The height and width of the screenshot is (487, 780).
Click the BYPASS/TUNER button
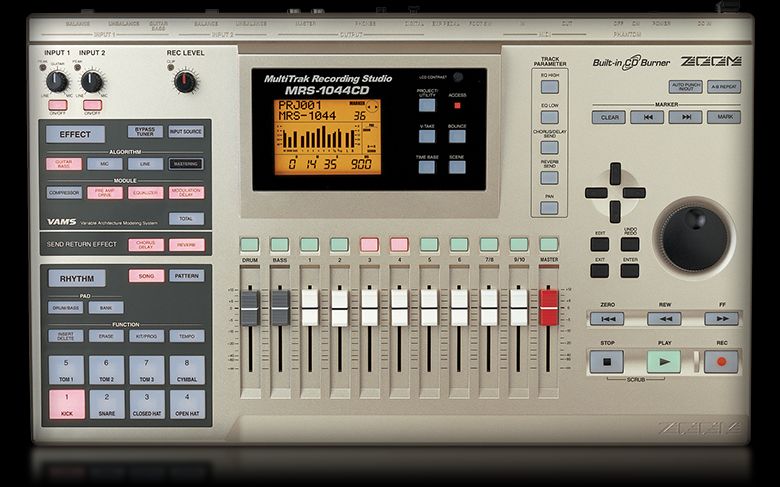pyautogui.click(x=145, y=131)
